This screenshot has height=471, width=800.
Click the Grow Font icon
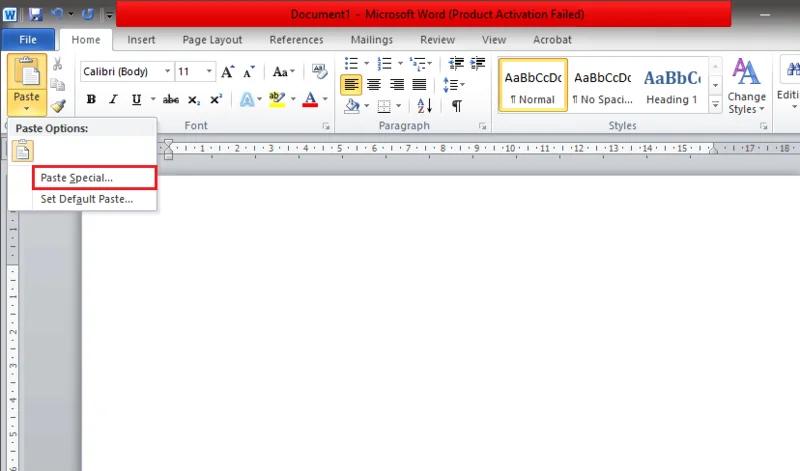[x=228, y=72]
